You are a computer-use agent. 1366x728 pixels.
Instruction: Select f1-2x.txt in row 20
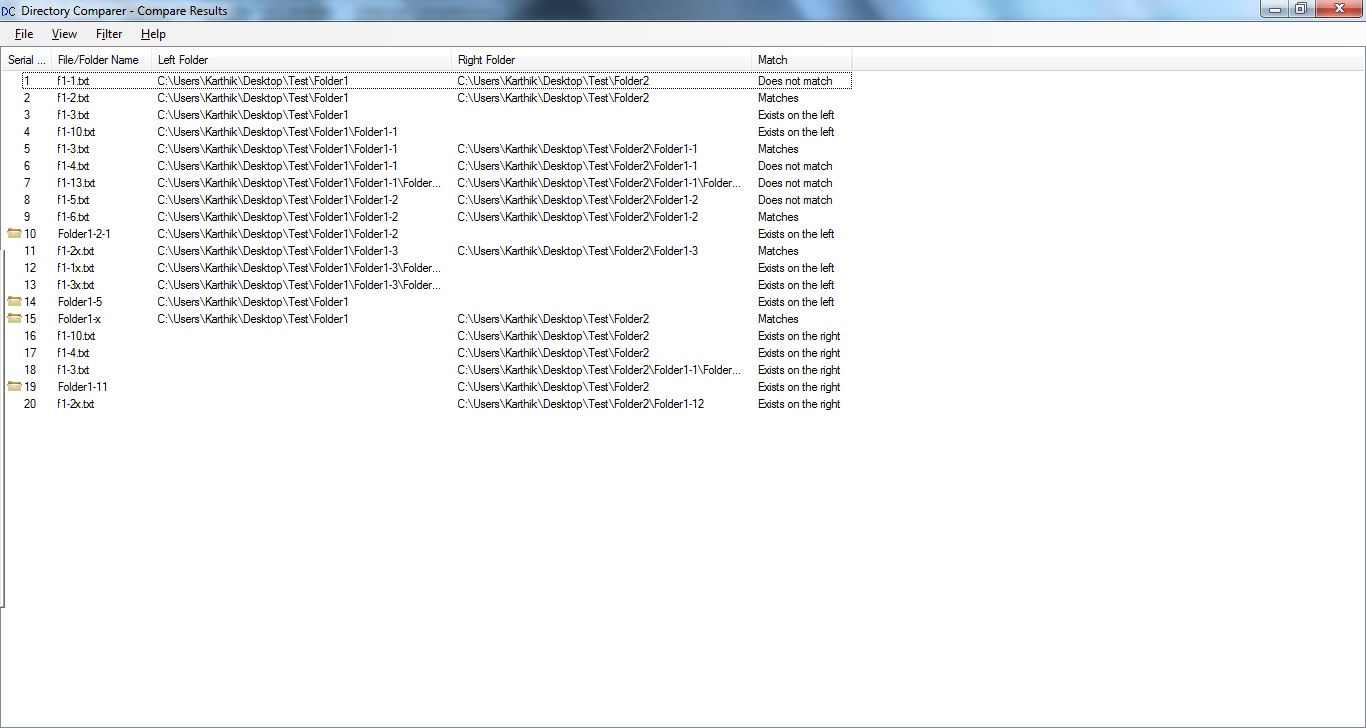76,404
